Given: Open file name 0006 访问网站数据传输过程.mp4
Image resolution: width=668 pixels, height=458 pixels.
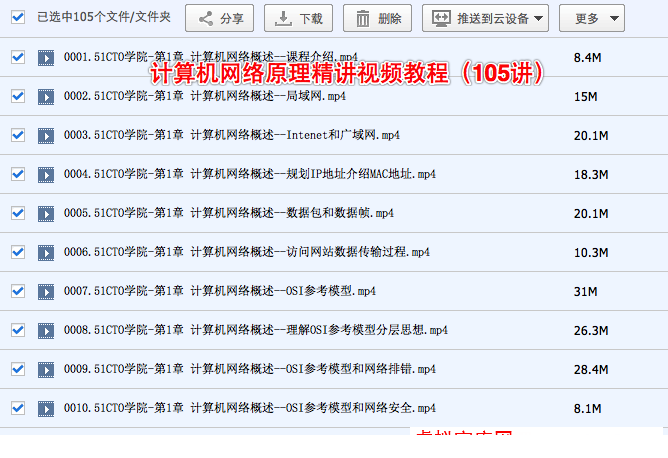Looking at the screenshot, I should [247, 252].
